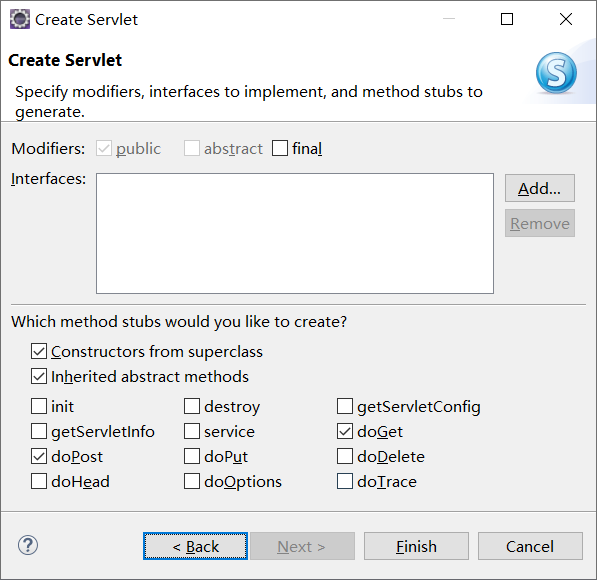Enable the final modifier checkbox
The width and height of the screenshot is (597, 580).
coord(280,148)
